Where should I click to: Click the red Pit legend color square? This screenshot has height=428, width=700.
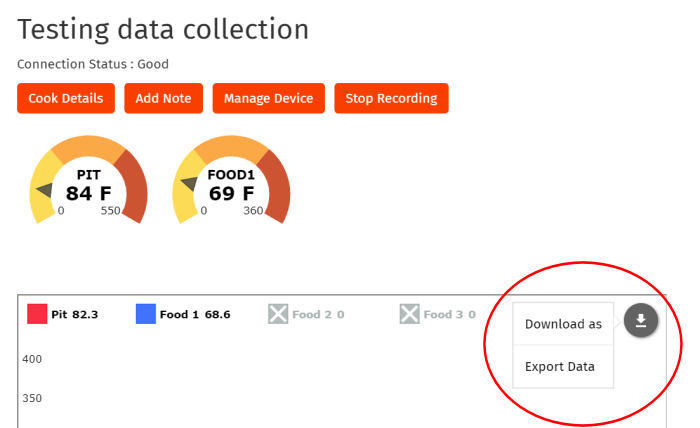[37, 314]
